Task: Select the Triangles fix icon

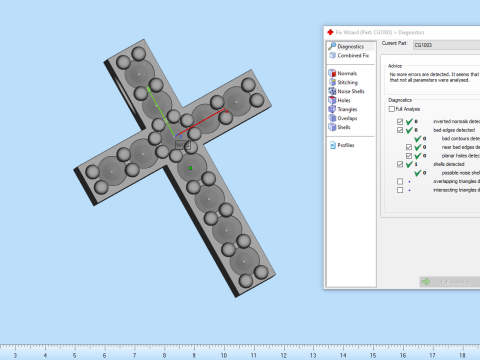Action: (x=332, y=109)
